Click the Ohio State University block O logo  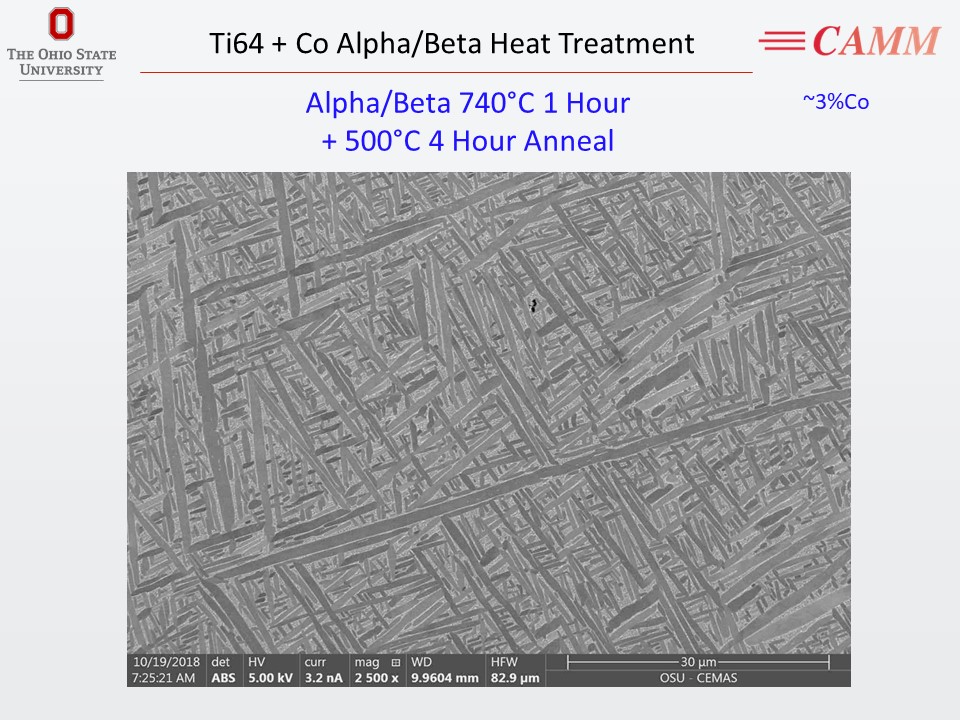tap(61, 24)
